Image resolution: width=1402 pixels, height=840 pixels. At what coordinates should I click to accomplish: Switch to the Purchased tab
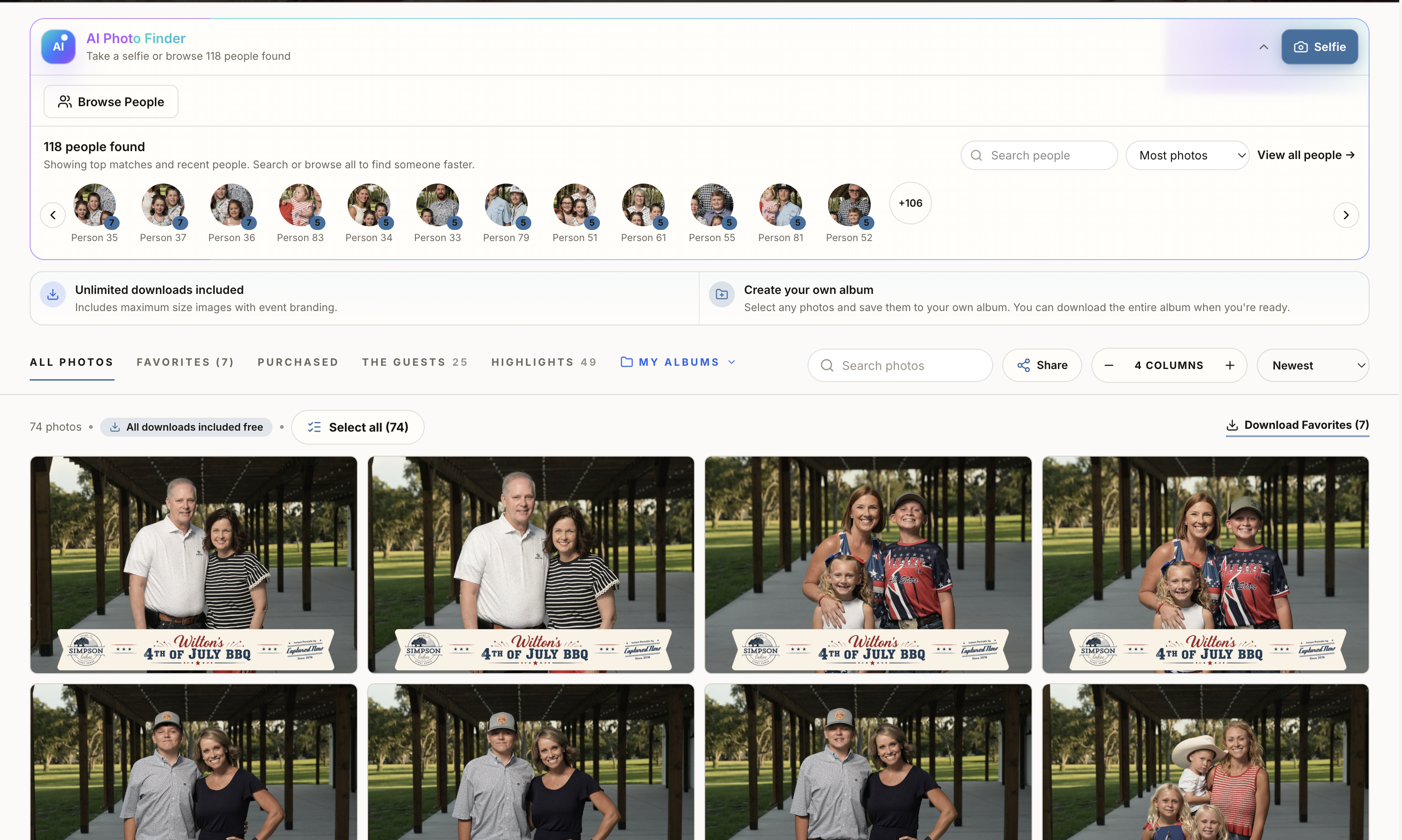click(x=298, y=362)
